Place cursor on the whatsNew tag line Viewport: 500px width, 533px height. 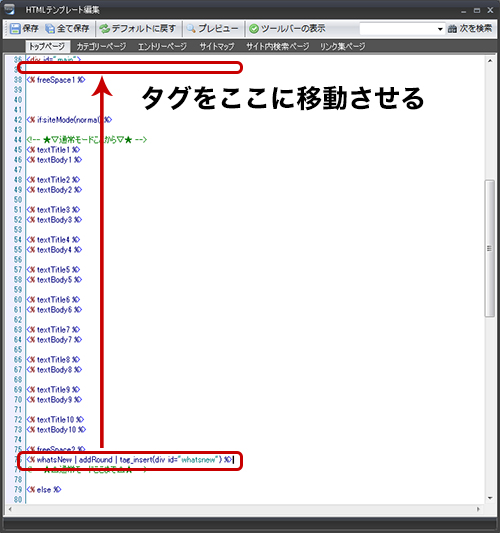(x=130, y=460)
